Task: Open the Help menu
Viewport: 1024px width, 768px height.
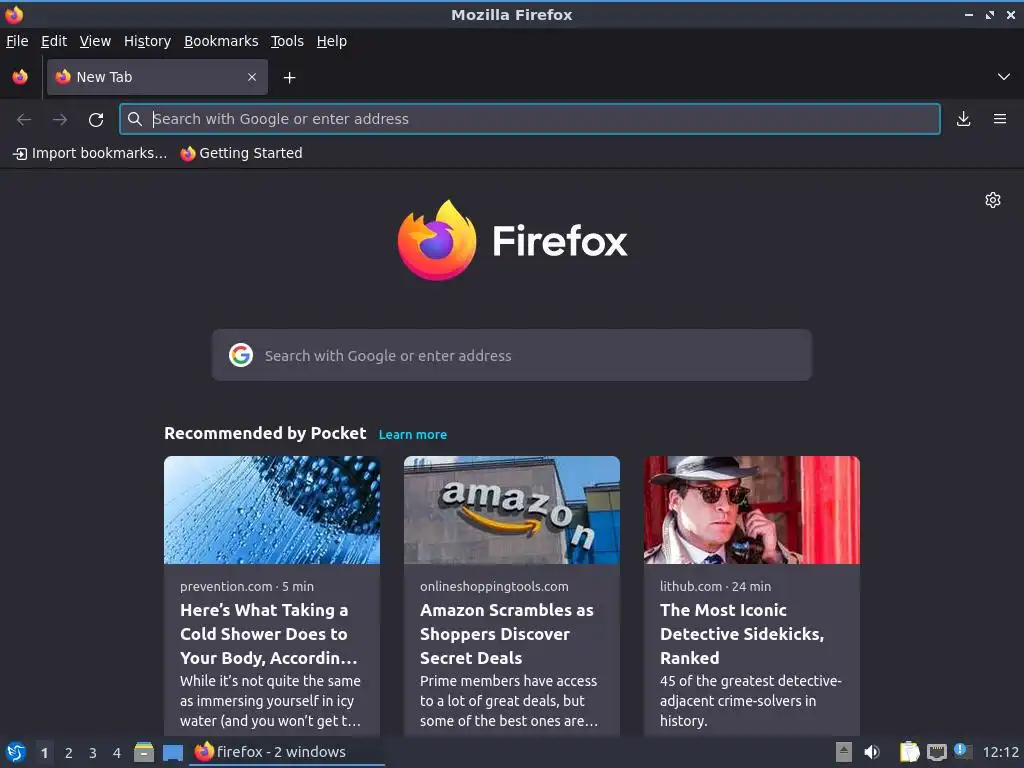Action: tap(332, 41)
